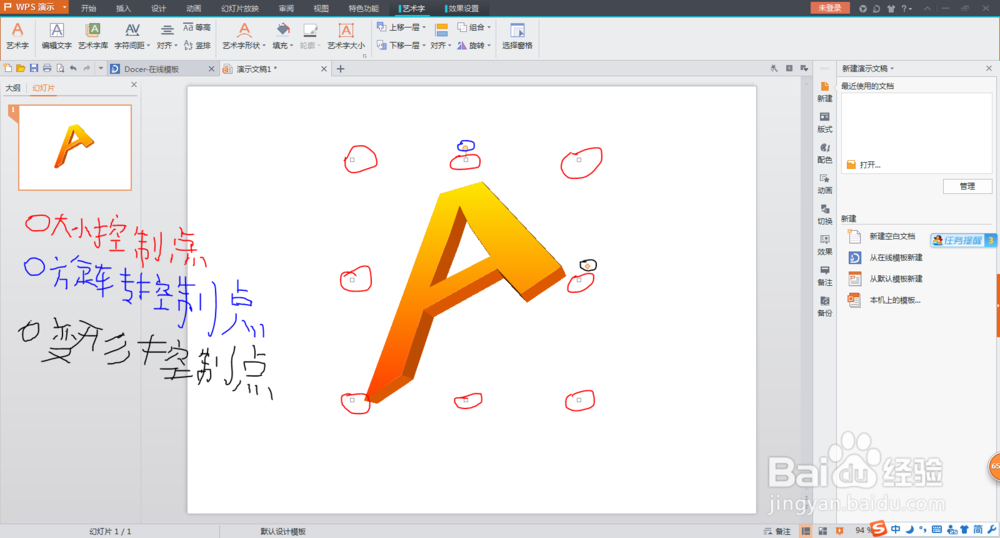The height and width of the screenshot is (538, 1000).
Task: Open the 艺术字库 WordArt gallery
Action: (x=93, y=36)
